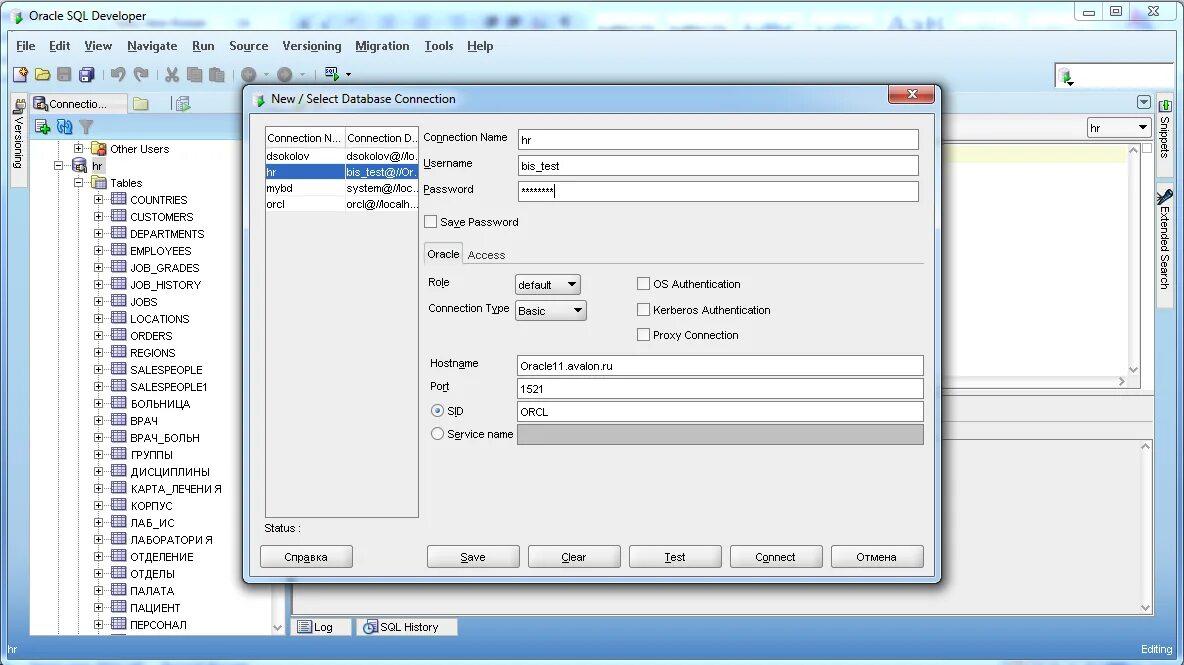1184x665 pixels.
Task: Click the Отмена button
Action: [877, 557]
